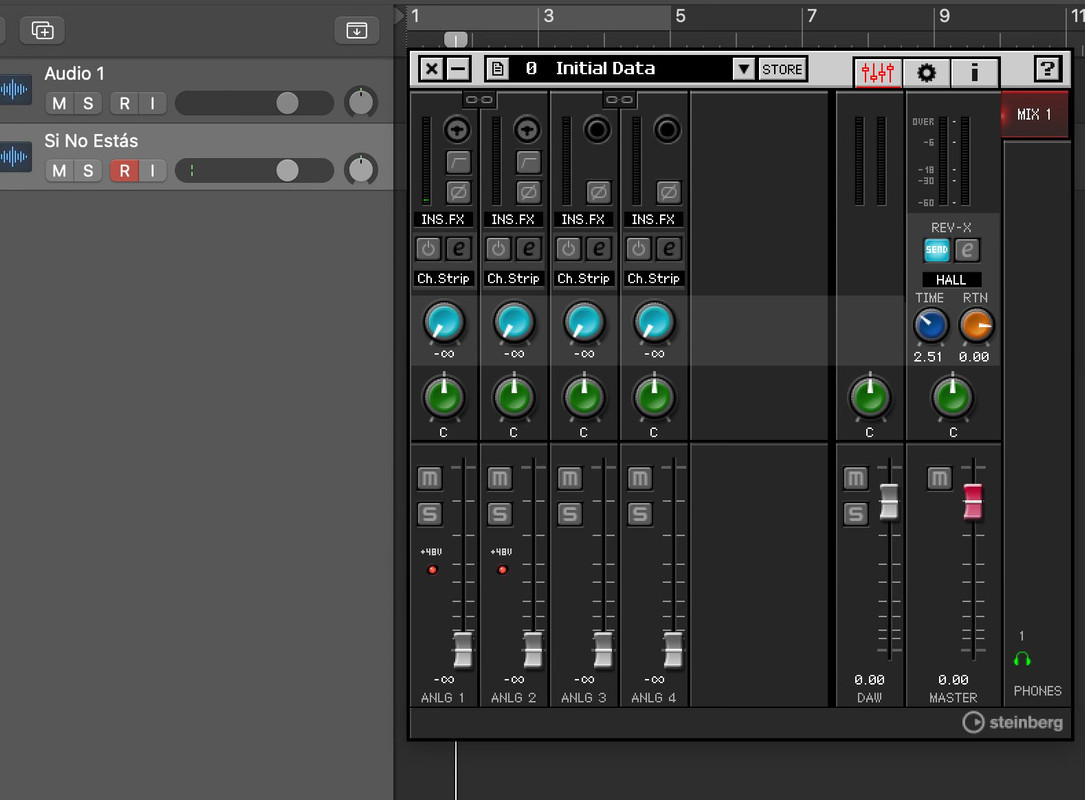Click the ANLG 3 volume fader handle
The image size is (1085, 800).
click(603, 649)
